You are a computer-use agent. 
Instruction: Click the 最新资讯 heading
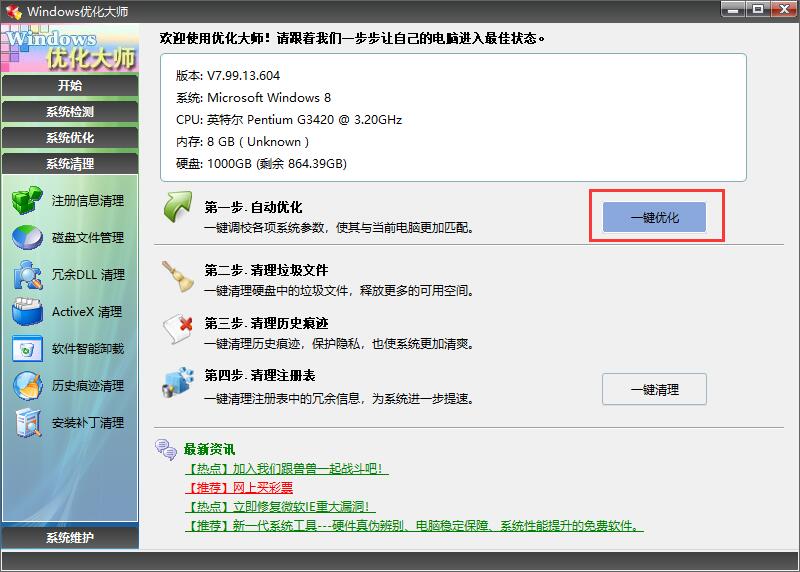[x=210, y=450]
